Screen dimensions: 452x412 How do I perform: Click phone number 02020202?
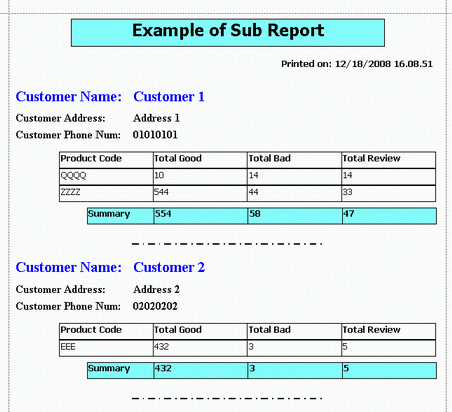coord(155,306)
